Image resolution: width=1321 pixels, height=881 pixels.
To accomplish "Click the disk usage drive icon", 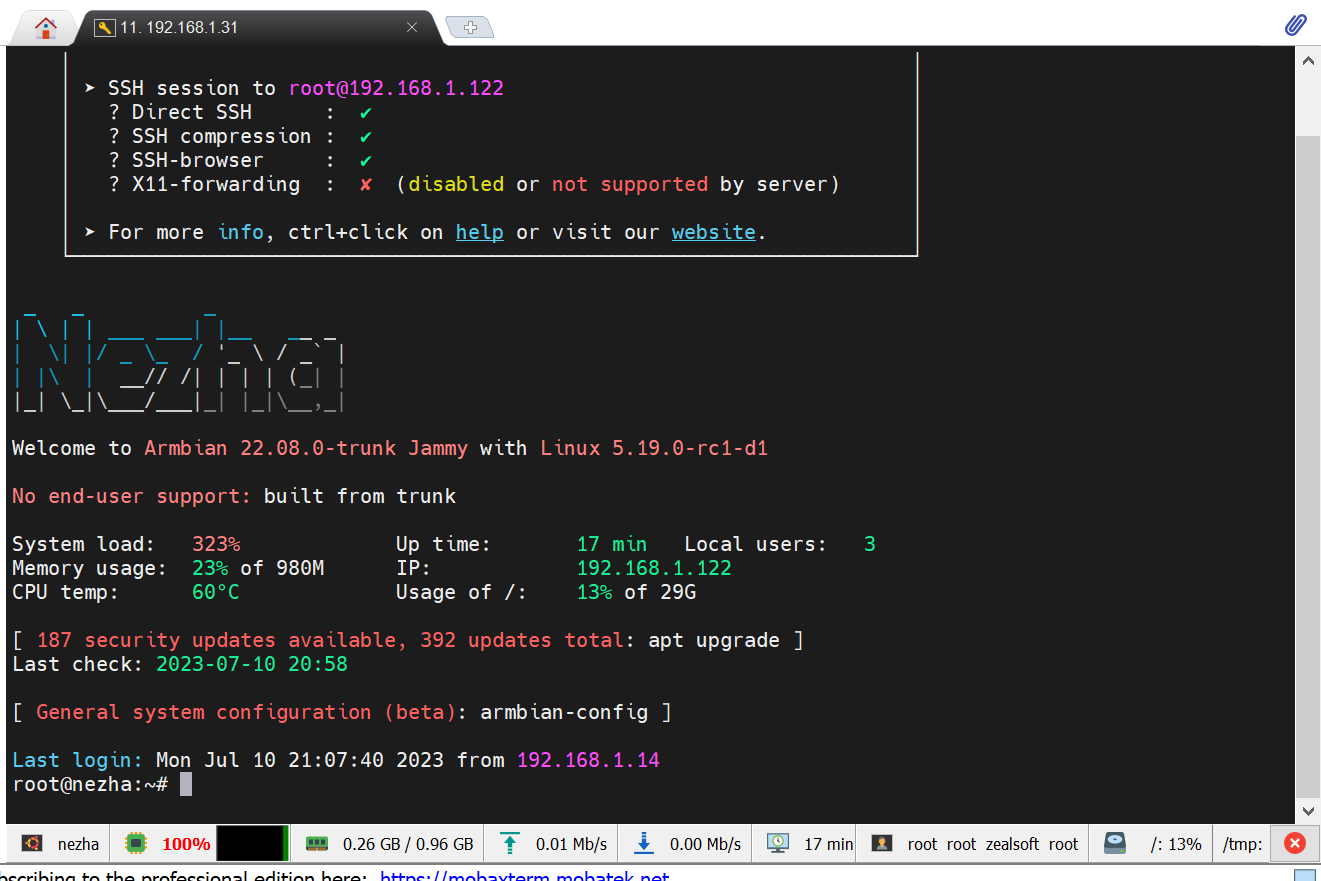I will (x=1116, y=844).
